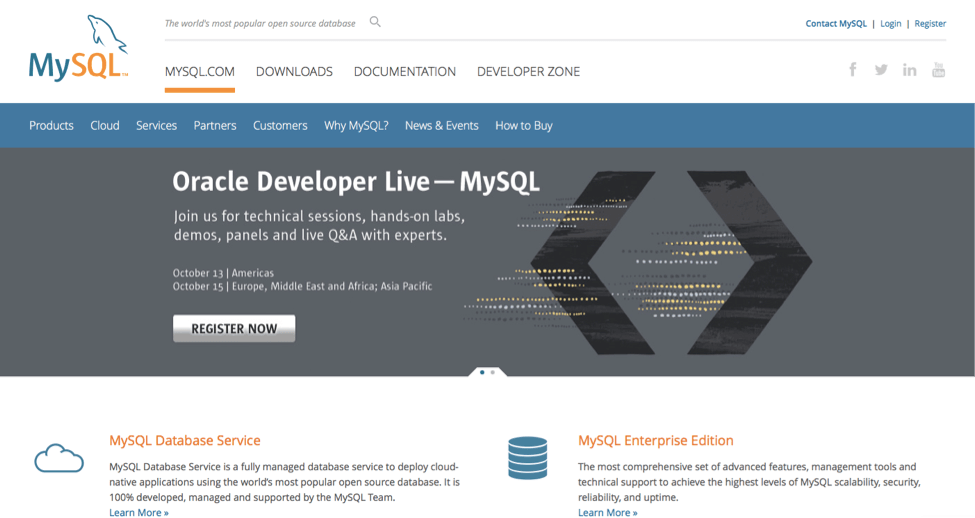Click the Login link
975x518 pixels.
coord(890,24)
